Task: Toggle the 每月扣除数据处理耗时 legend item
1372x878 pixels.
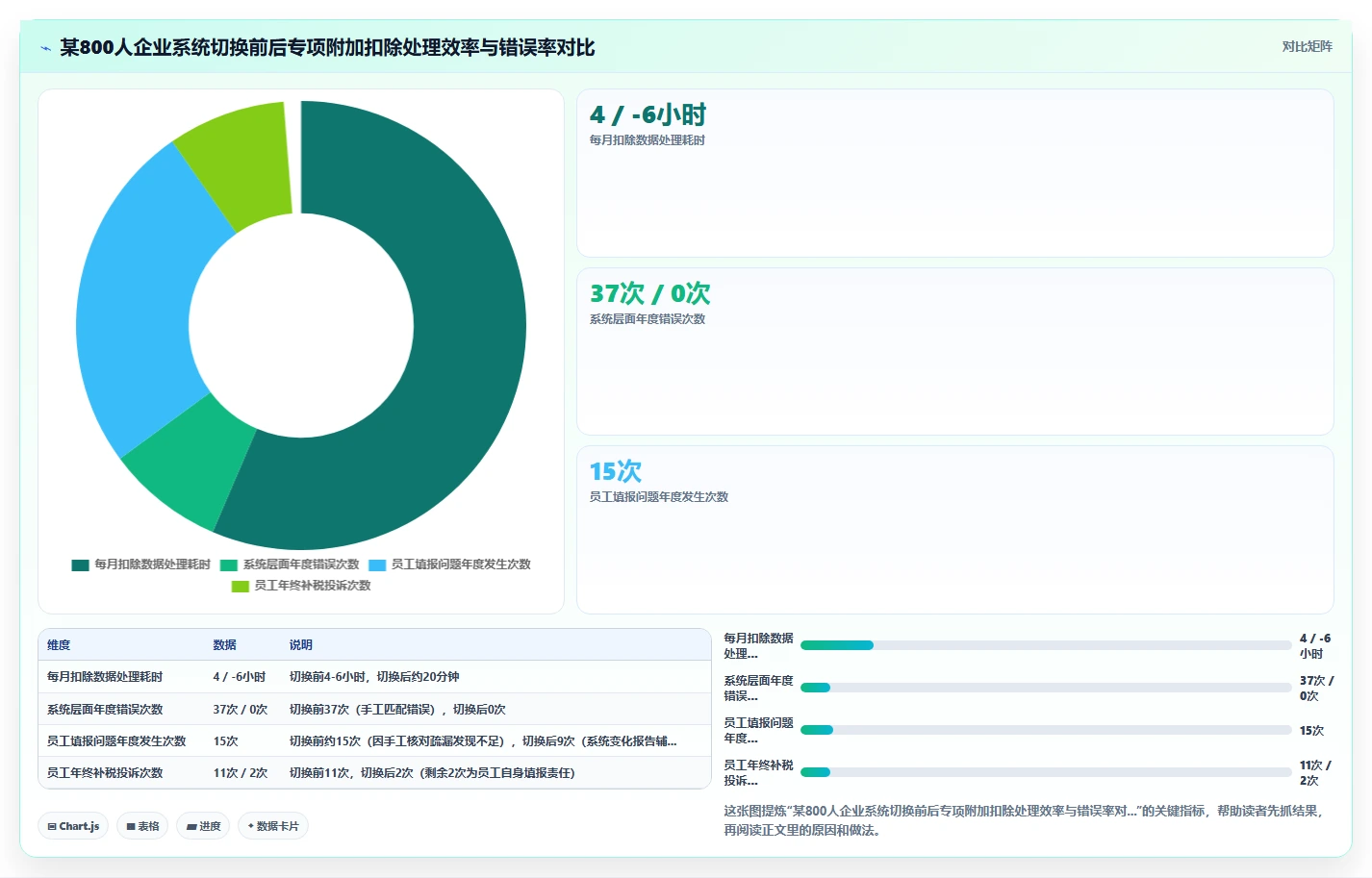Action: (x=140, y=564)
